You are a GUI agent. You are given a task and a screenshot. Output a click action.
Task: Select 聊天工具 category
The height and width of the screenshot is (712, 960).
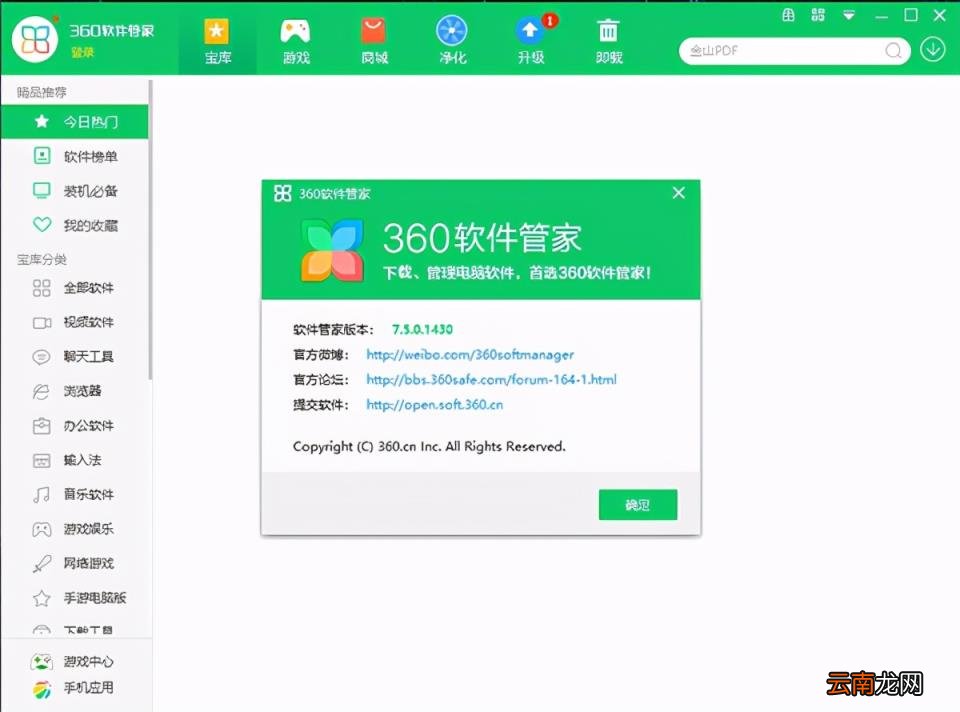74,356
